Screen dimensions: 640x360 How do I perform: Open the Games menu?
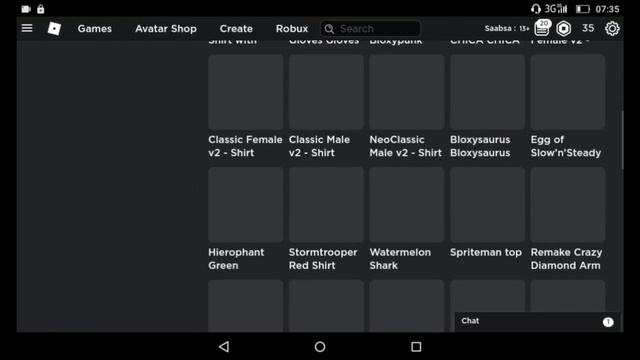[95, 29]
